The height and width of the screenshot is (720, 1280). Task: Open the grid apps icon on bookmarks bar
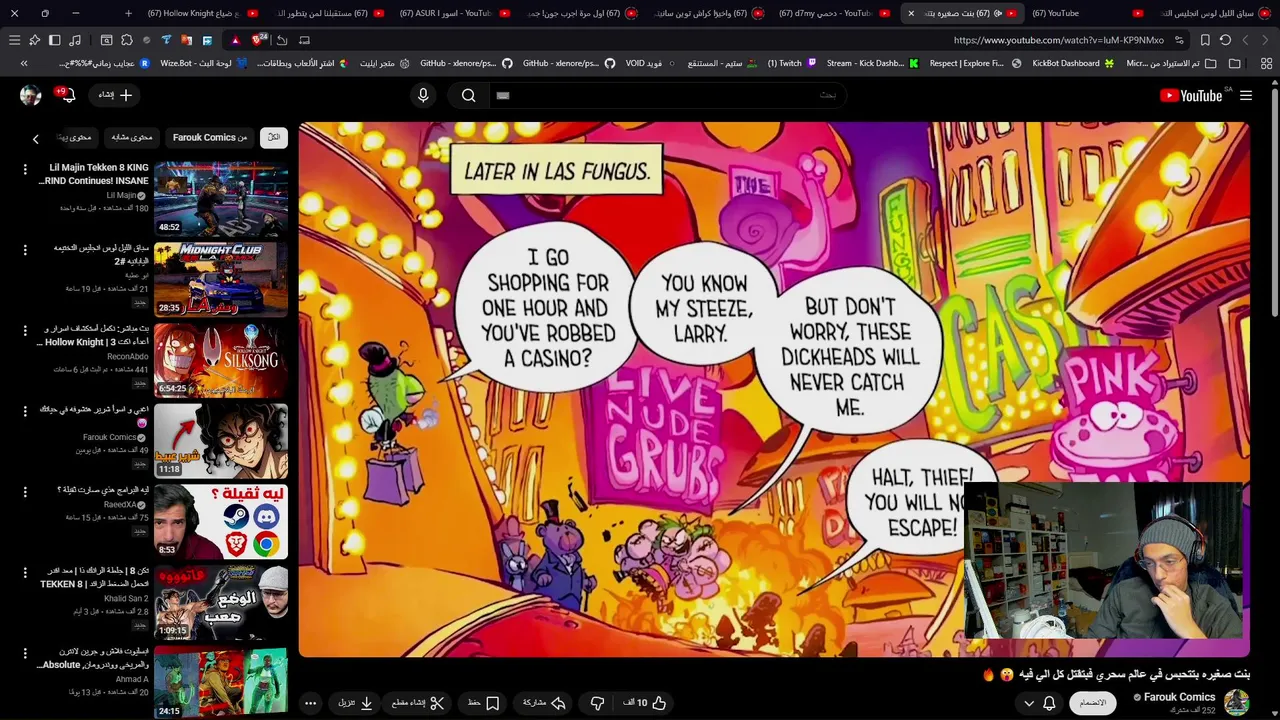1266,63
